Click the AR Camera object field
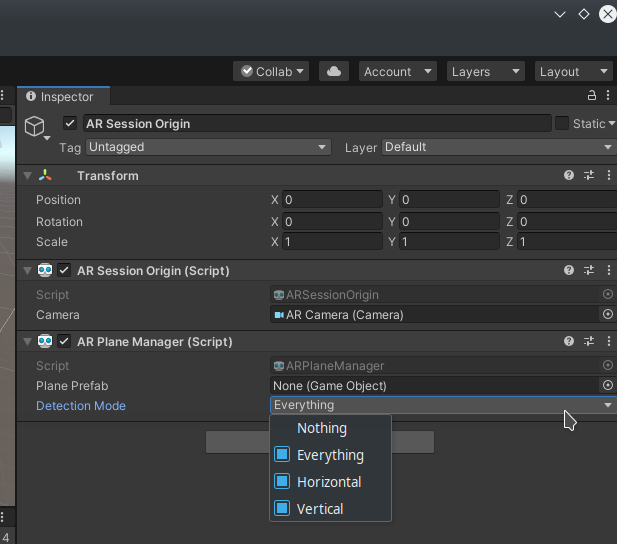Image resolution: width=617 pixels, height=544 pixels. (x=434, y=315)
